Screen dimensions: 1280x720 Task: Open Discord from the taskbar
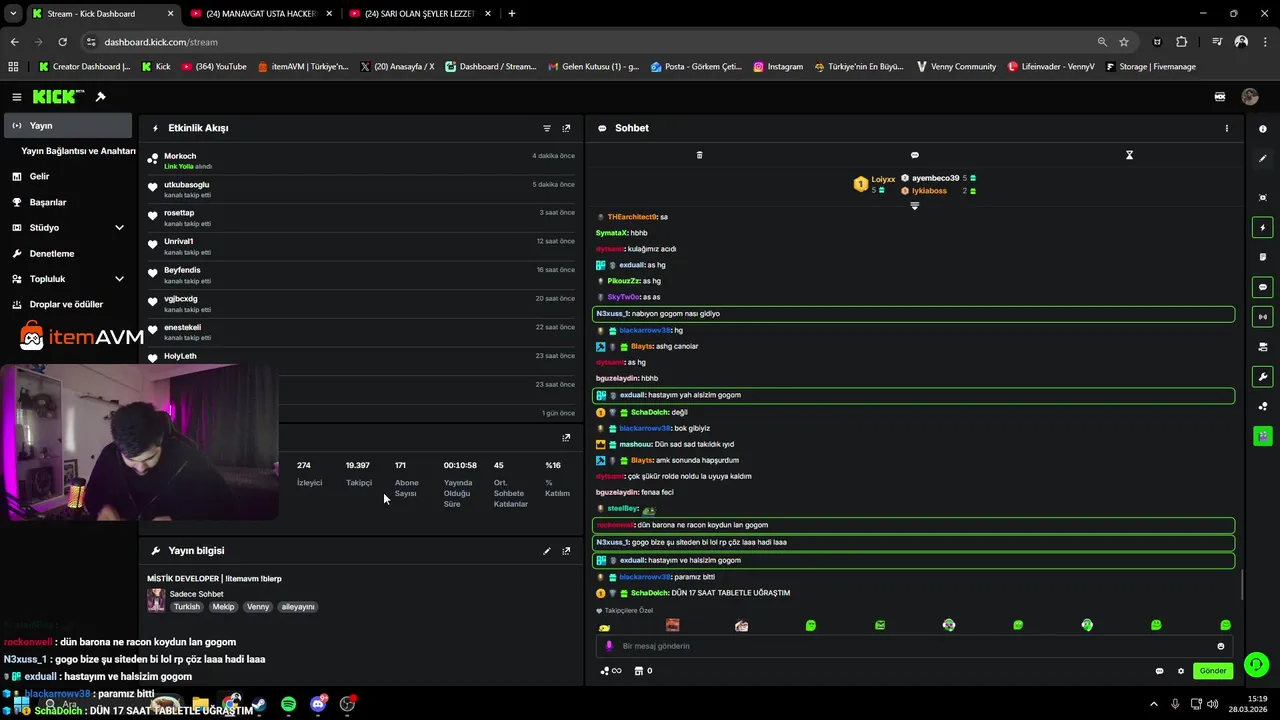coord(318,704)
